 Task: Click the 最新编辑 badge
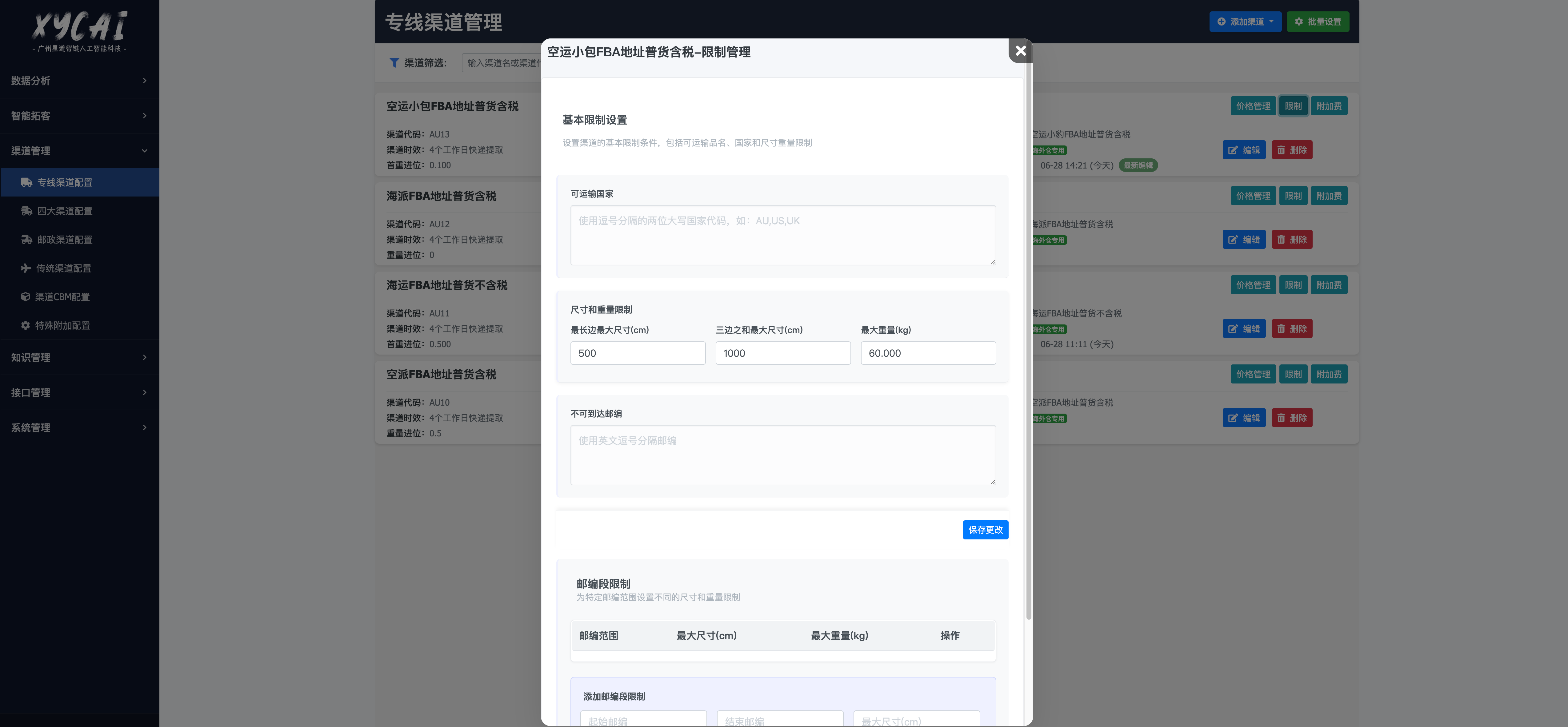tap(1138, 165)
